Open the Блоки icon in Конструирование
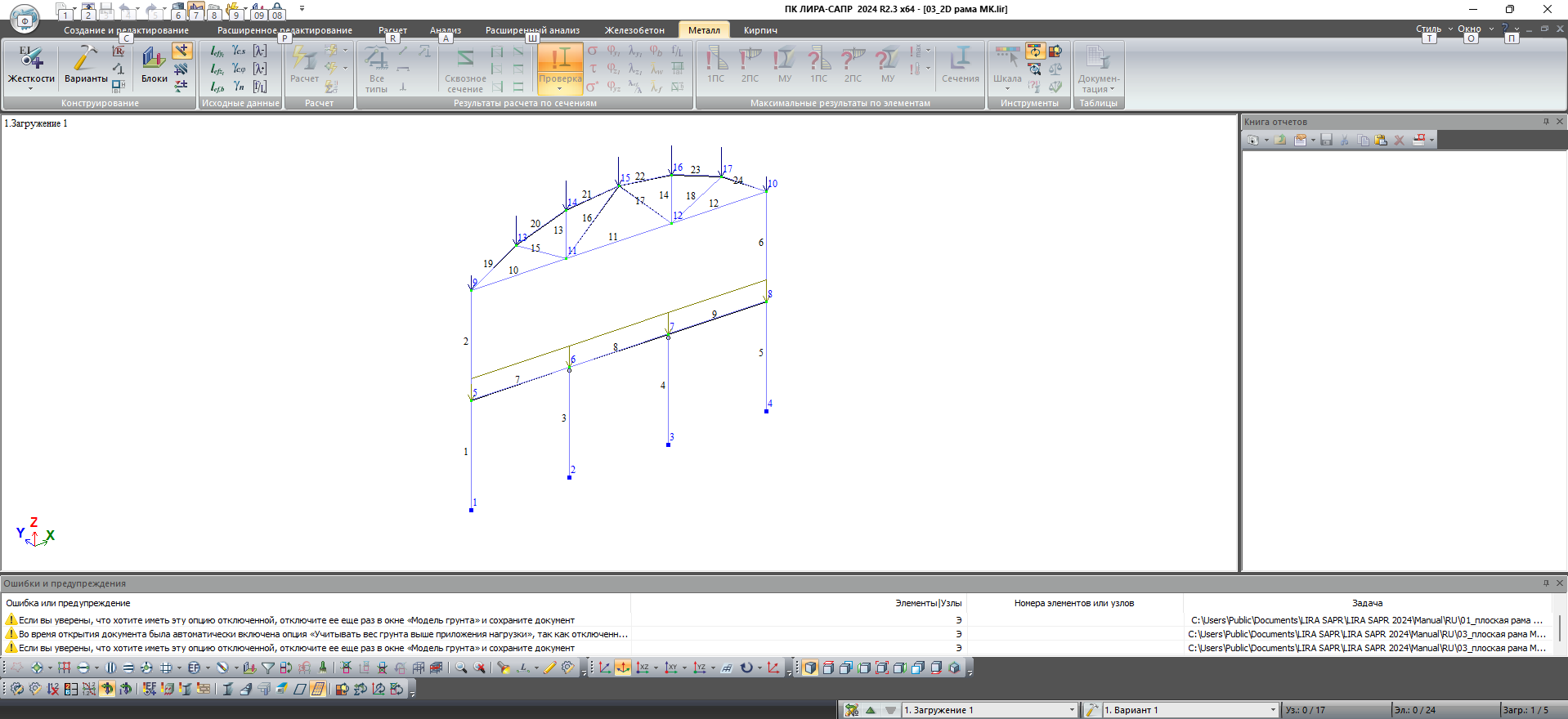The width and height of the screenshot is (1568, 719). (155, 65)
